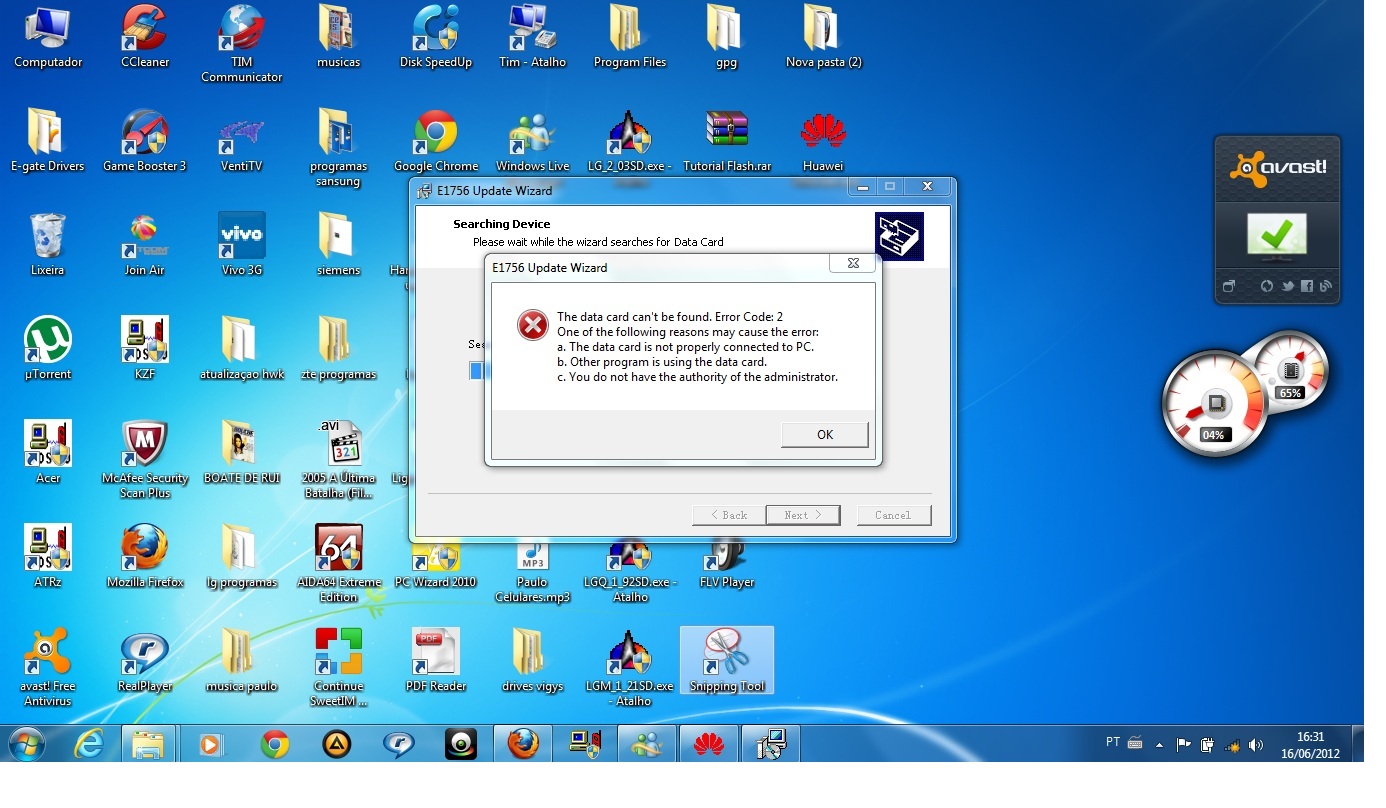Select the Tim - Atalho shortcut
This screenshot has width=1386, height=808.
click(532, 38)
